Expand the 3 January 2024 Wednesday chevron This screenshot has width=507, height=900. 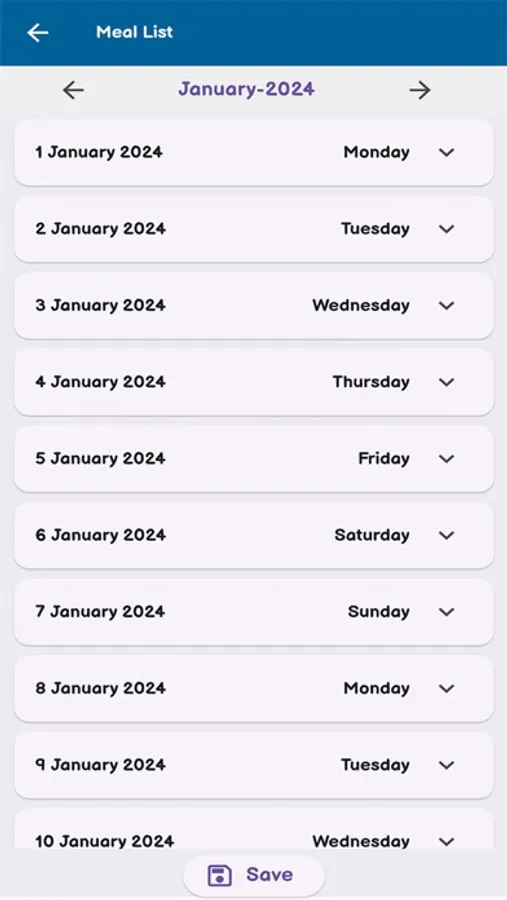point(446,305)
